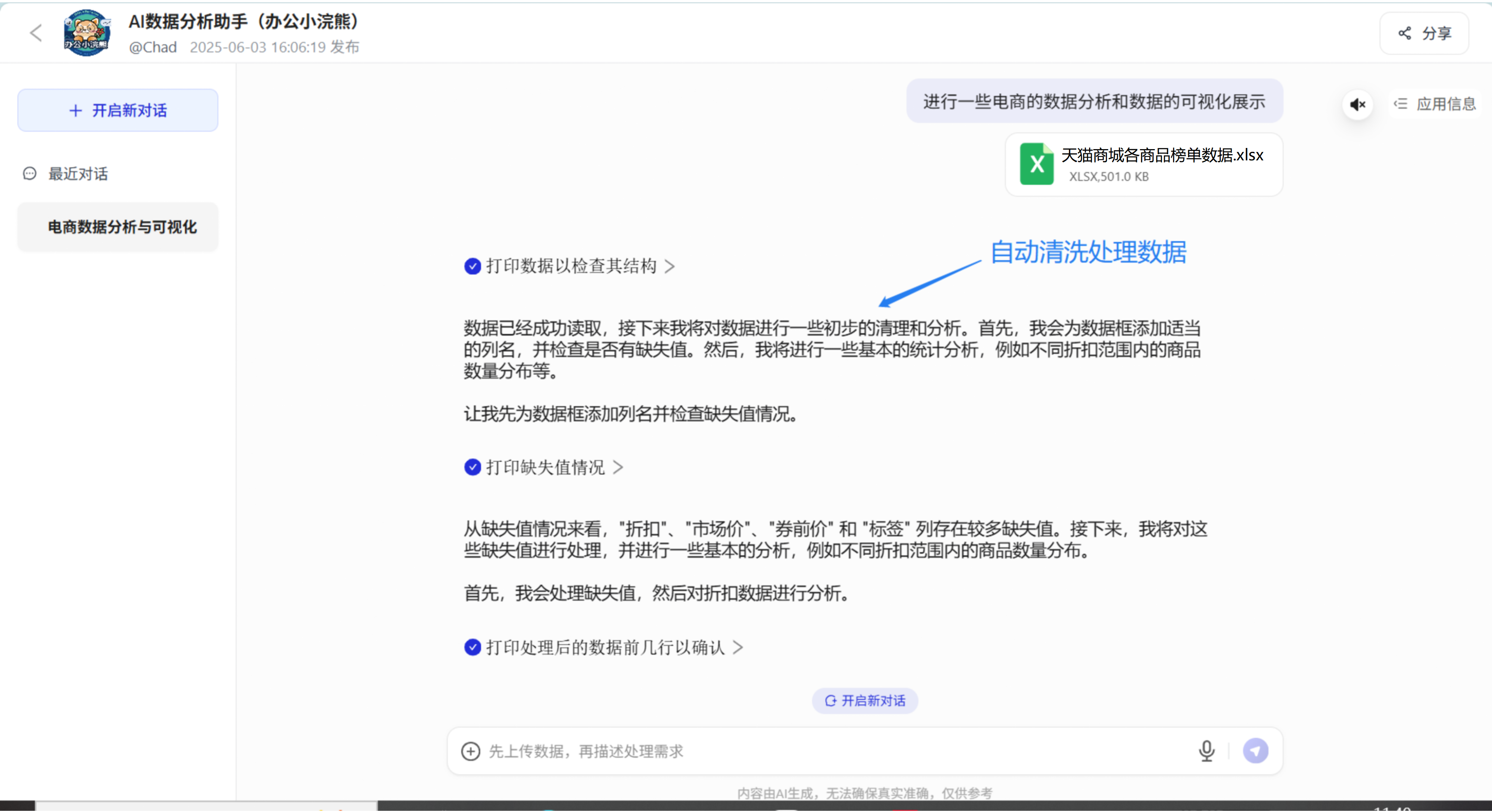Click the share icon button 分享
1492x812 pixels.
tap(1424, 33)
